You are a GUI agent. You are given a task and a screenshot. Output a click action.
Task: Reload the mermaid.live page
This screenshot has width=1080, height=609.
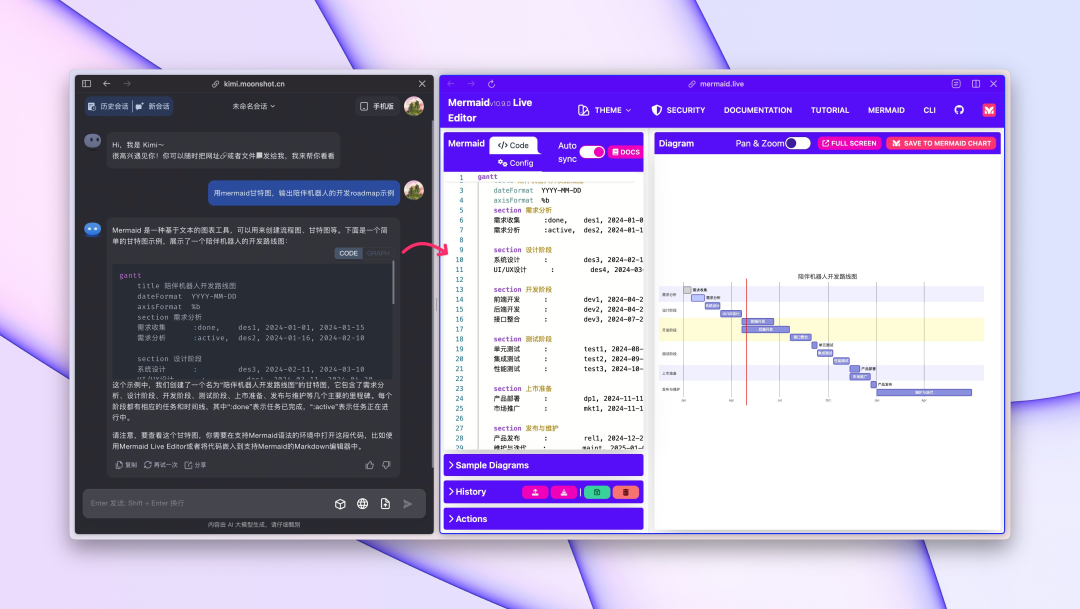(491, 84)
